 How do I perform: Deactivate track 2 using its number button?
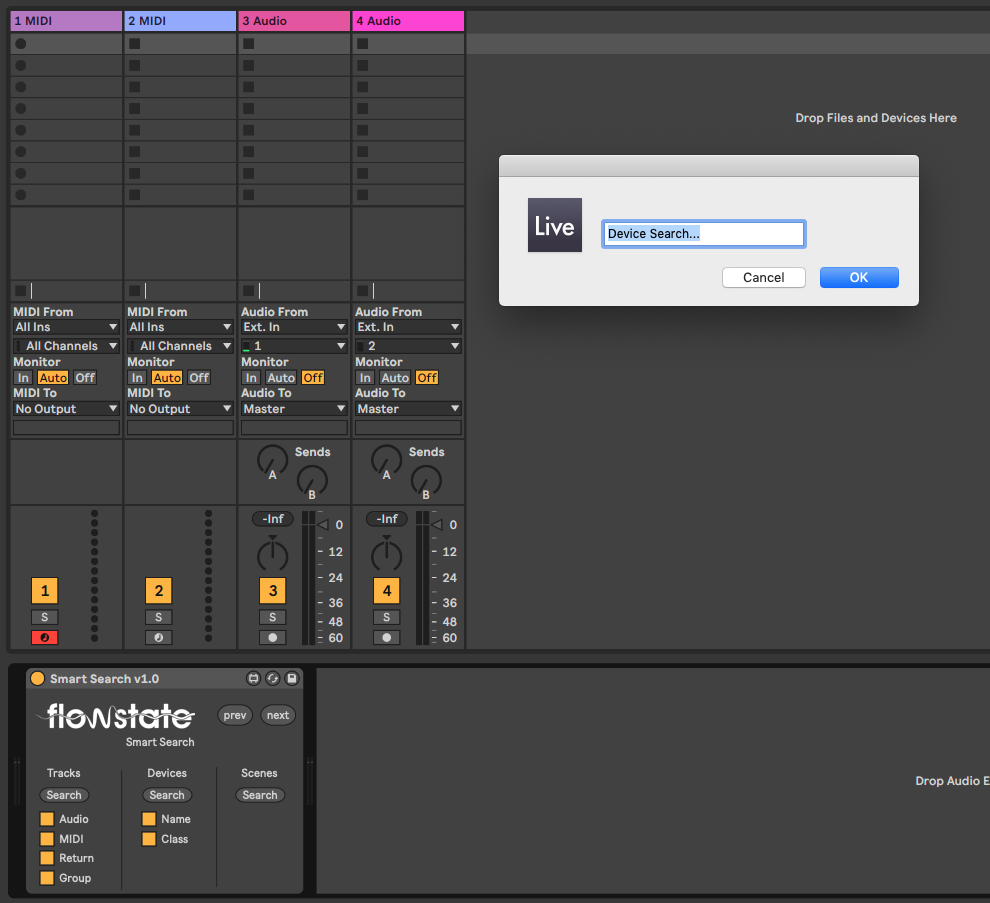(158, 591)
